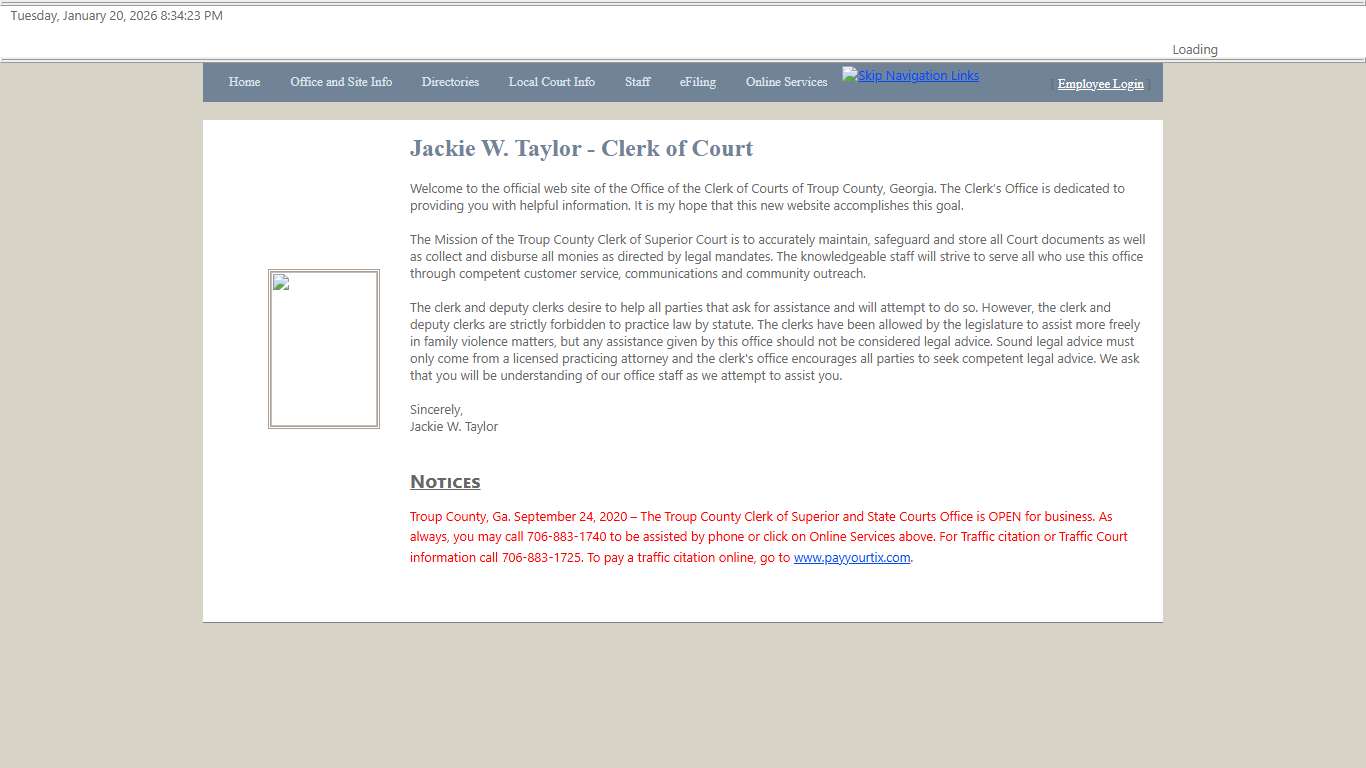1366x768 pixels.
Task: Click the framed image border box
Action: pos(323,348)
